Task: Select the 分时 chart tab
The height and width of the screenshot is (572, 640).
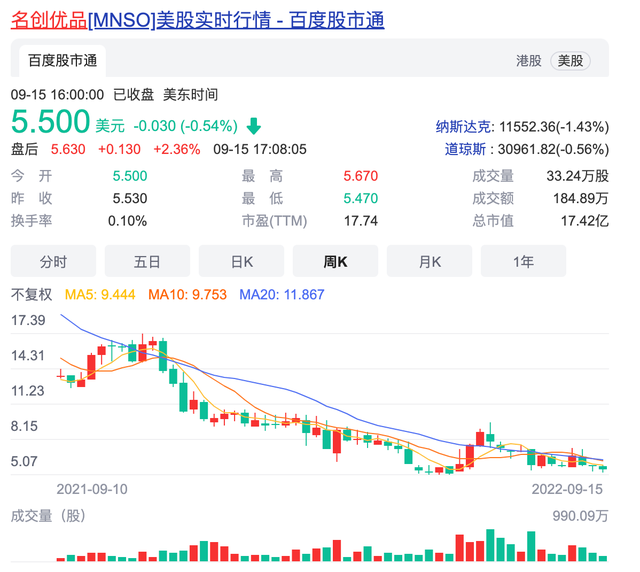Action: point(53,261)
